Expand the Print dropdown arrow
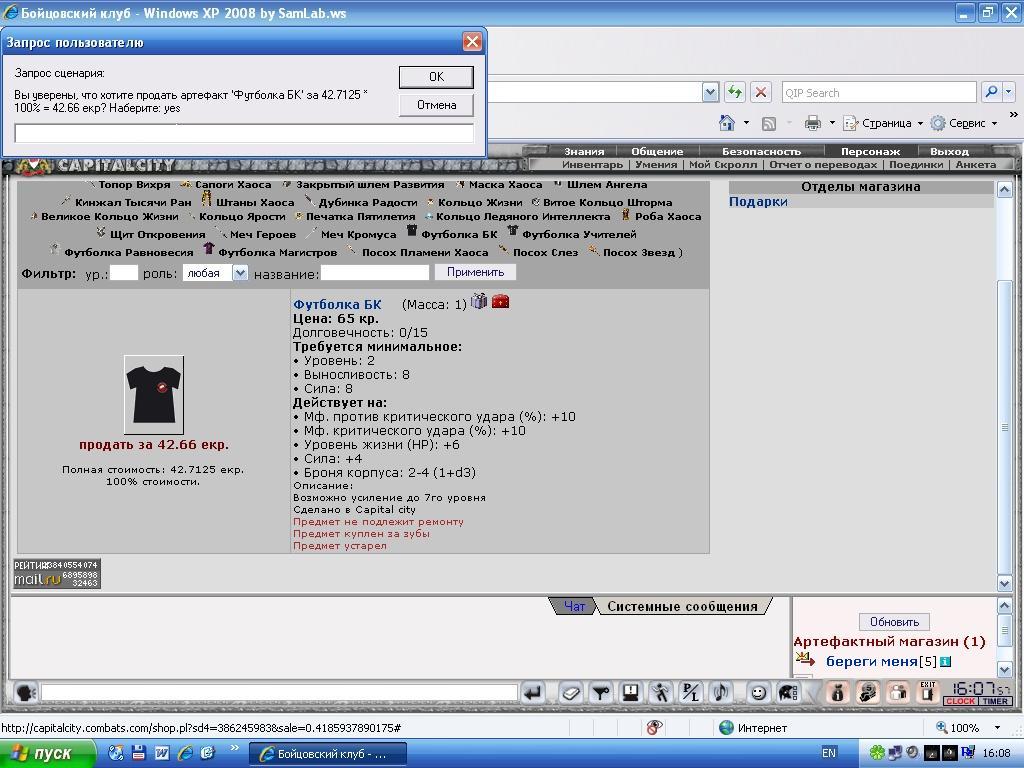 pyautogui.click(x=832, y=123)
